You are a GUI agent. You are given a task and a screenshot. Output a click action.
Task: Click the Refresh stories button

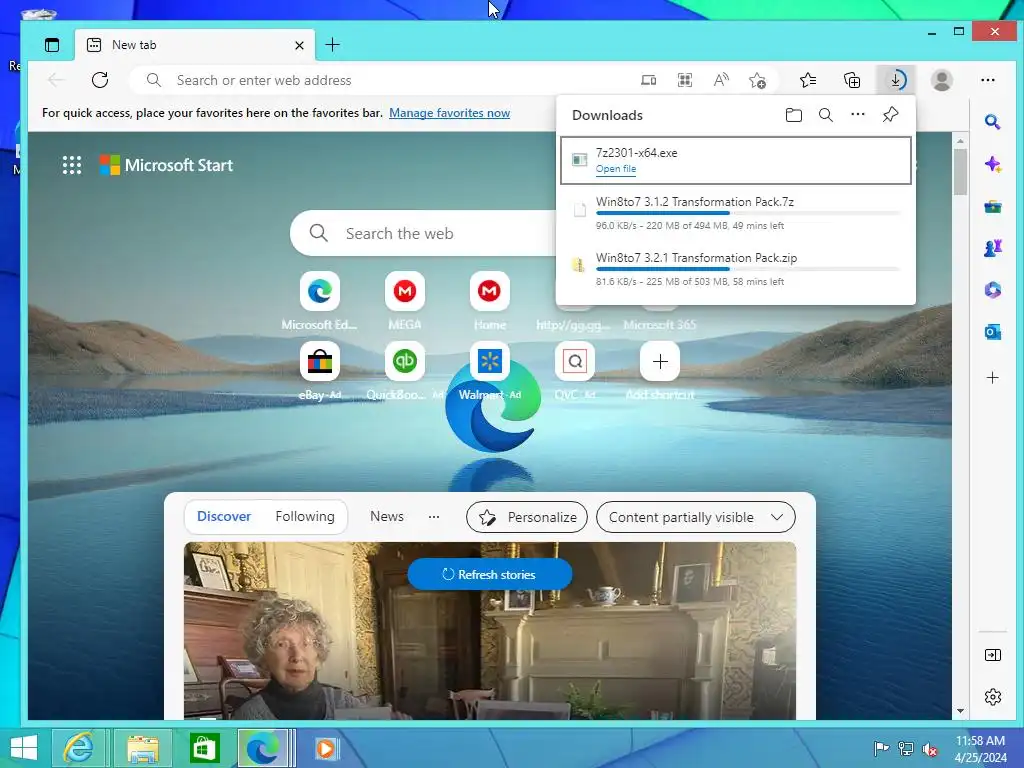pyautogui.click(x=490, y=575)
